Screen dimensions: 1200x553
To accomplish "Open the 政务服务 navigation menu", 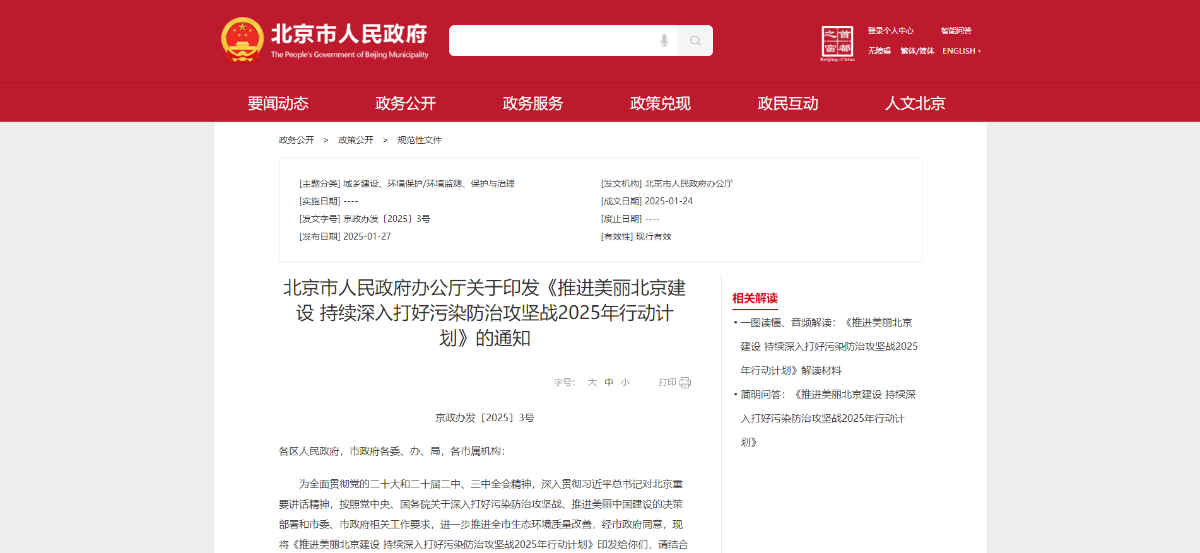I will (533, 103).
